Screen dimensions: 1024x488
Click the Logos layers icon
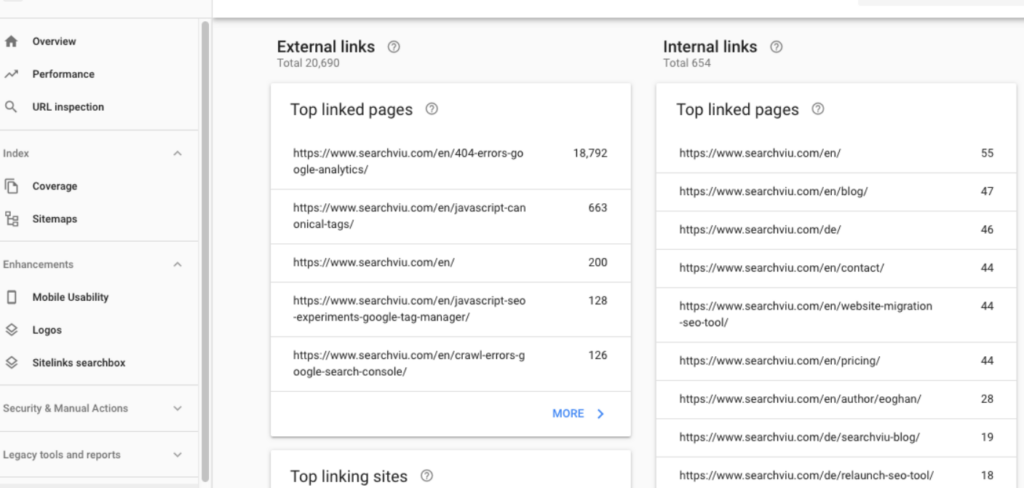[12, 330]
